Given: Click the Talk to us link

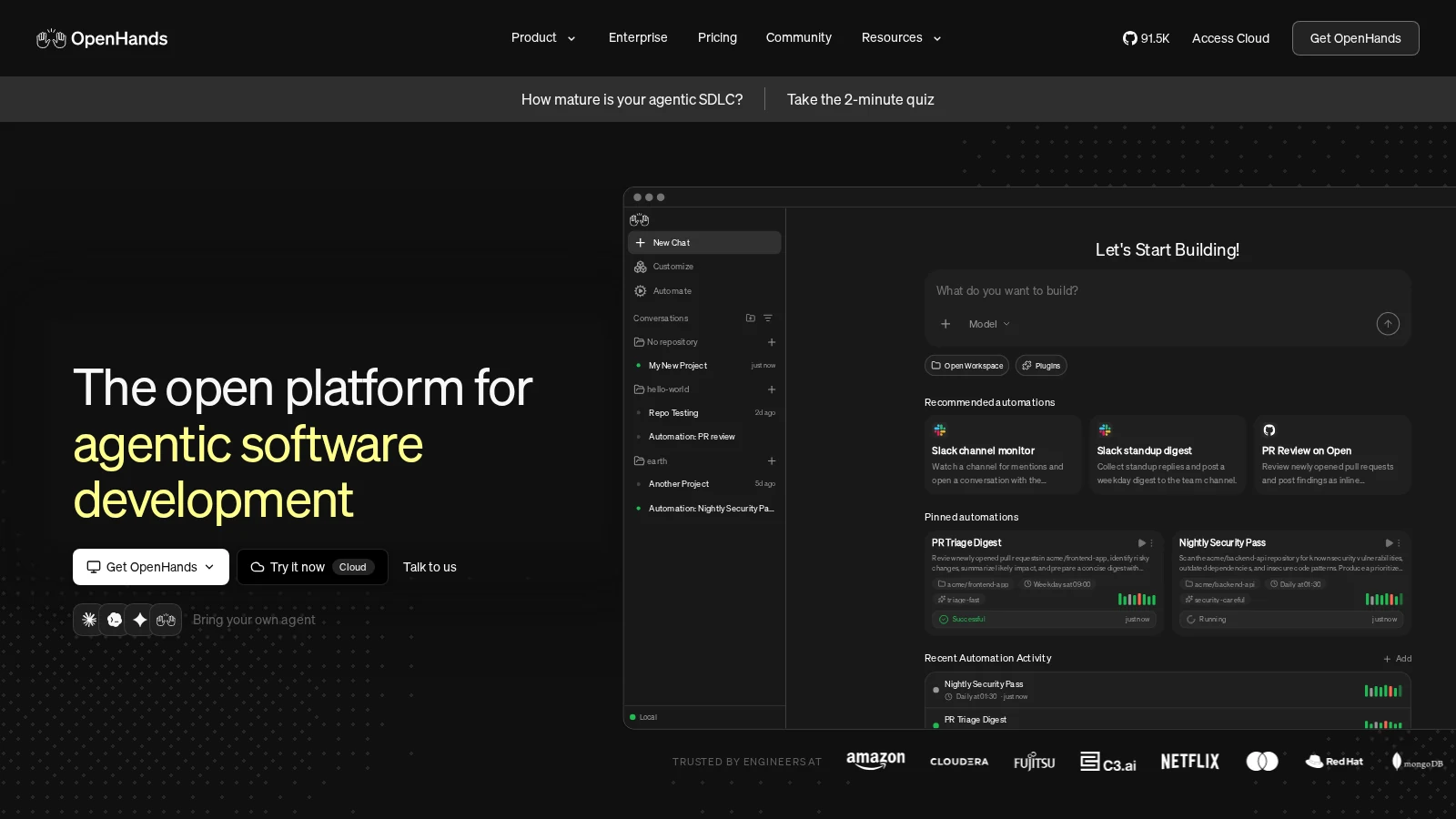Looking at the screenshot, I should click(x=430, y=567).
